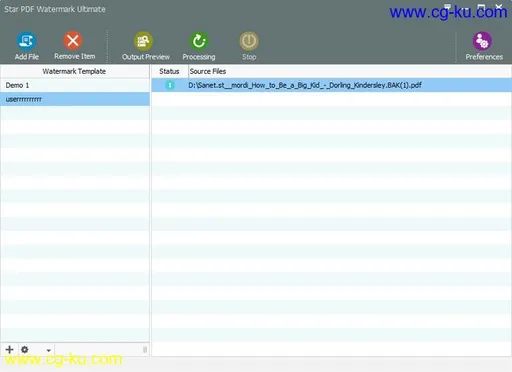This screenshot has width=512, height=372.
Task: Select the Dorling_Kindersley.BAK(1).pdf source file row
Action: tap(332, 85)
